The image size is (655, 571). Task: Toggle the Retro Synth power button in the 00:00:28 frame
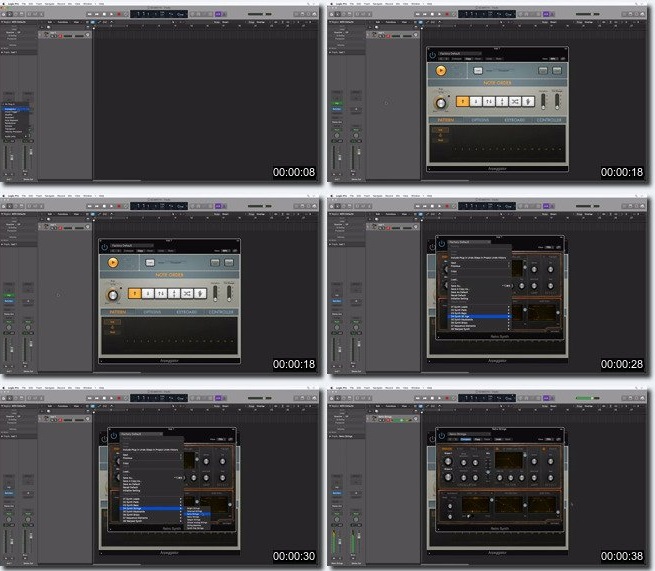pos(442,244)
